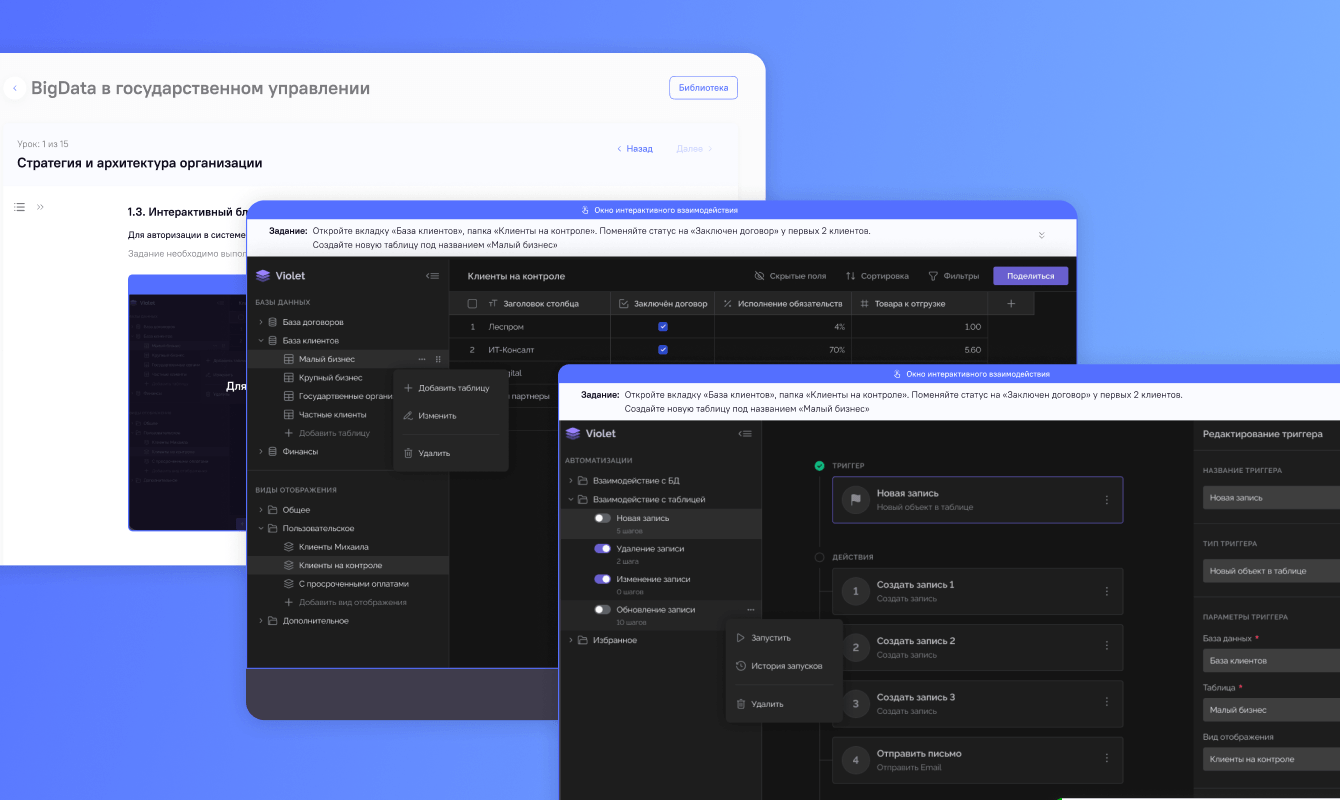1340x800 pixels.
Task: Go back with the Назад link
Action: [635, 149]
